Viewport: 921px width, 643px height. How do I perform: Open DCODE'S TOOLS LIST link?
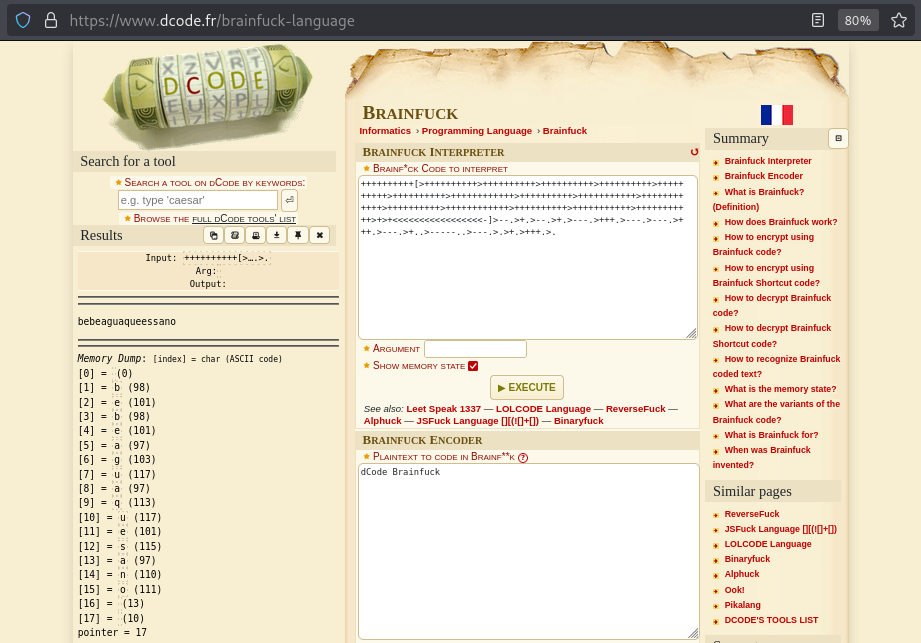771,620
